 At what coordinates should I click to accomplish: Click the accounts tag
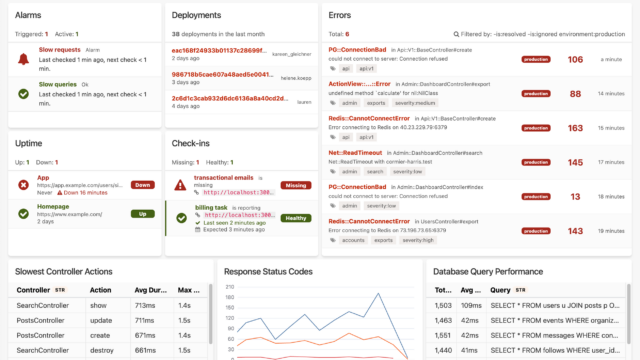353,240
